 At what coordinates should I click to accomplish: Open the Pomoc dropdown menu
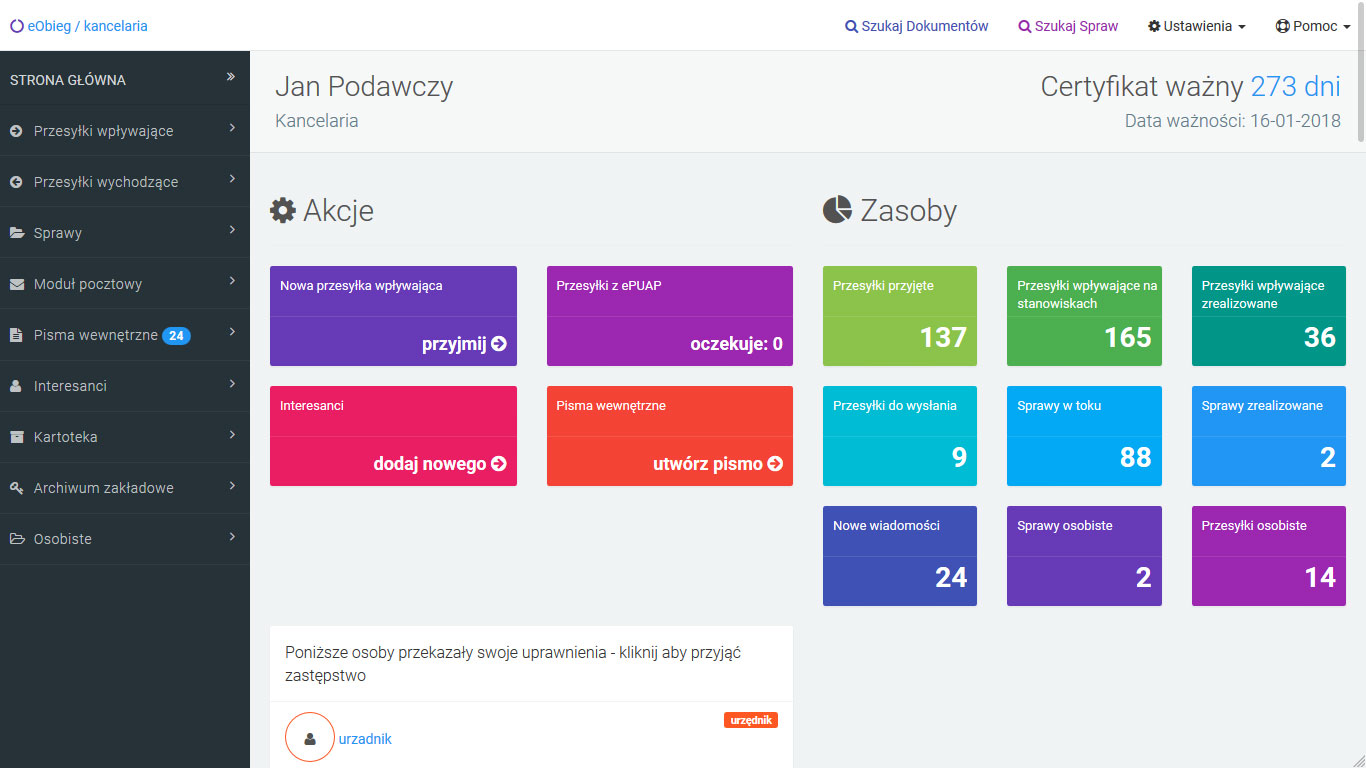[x=1313, y=26]
